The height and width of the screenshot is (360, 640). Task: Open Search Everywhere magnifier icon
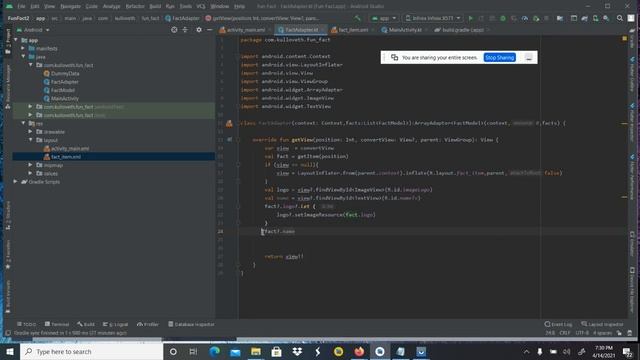(x=620, y=18)
